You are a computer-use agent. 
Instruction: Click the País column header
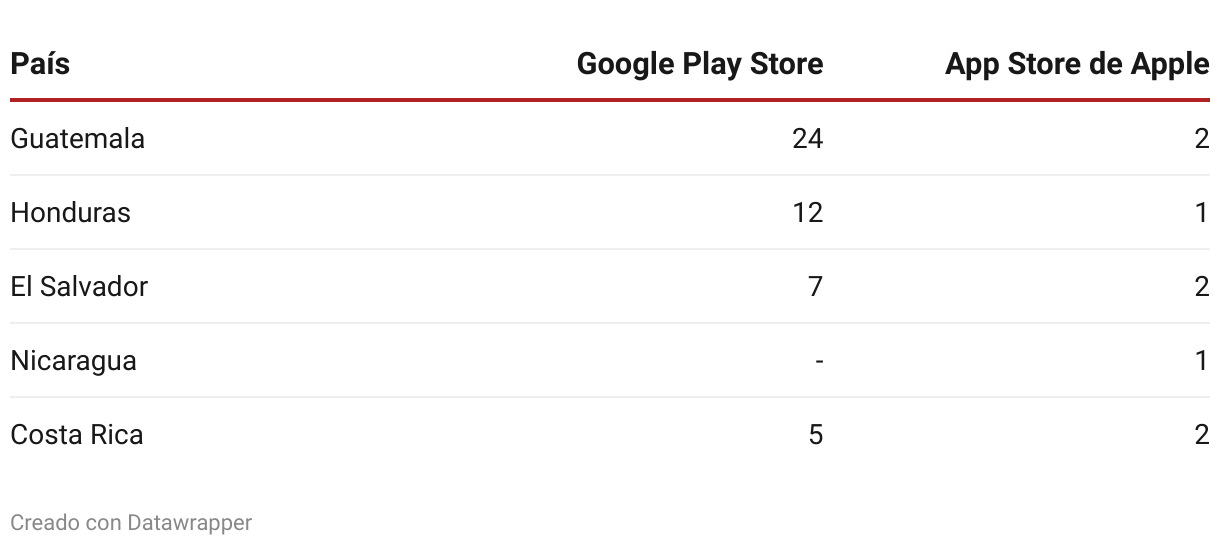tap(40, 64)
